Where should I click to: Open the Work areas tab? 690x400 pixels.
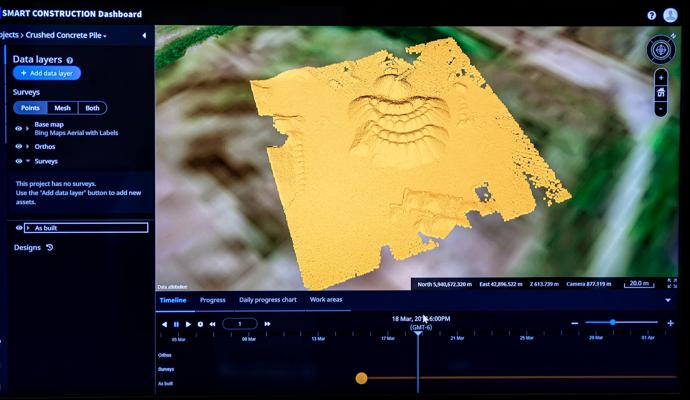coord(326,300)
